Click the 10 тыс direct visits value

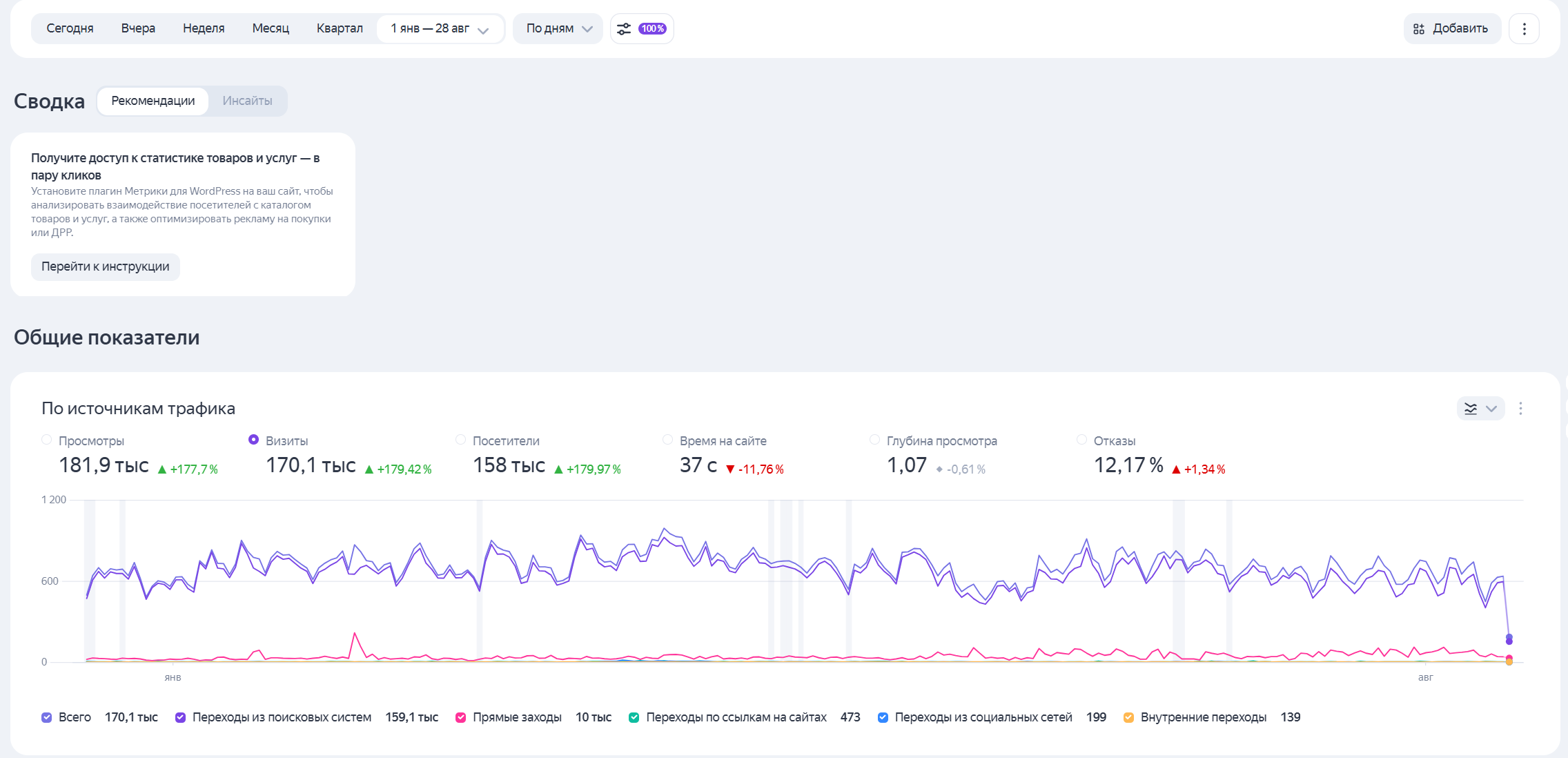point(594,717)
